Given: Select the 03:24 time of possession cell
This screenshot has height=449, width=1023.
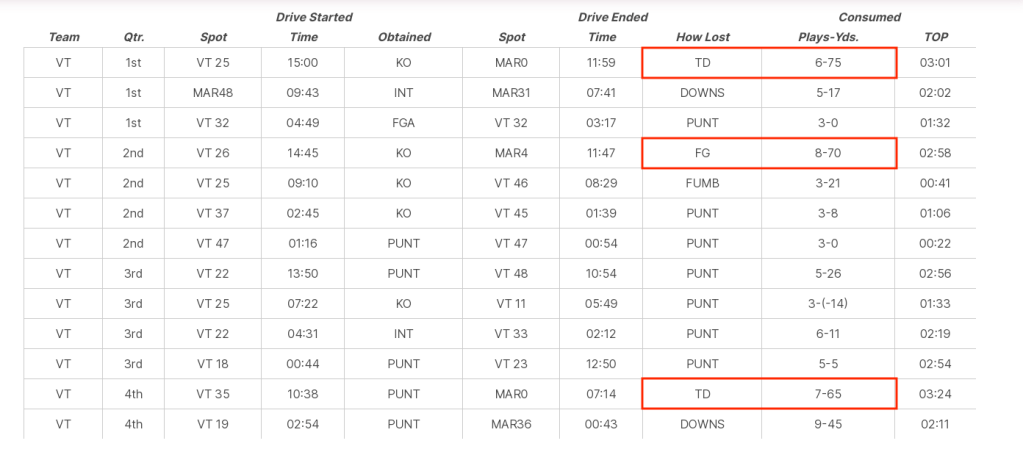Looking at the screenshot, I should click(936, 393).
